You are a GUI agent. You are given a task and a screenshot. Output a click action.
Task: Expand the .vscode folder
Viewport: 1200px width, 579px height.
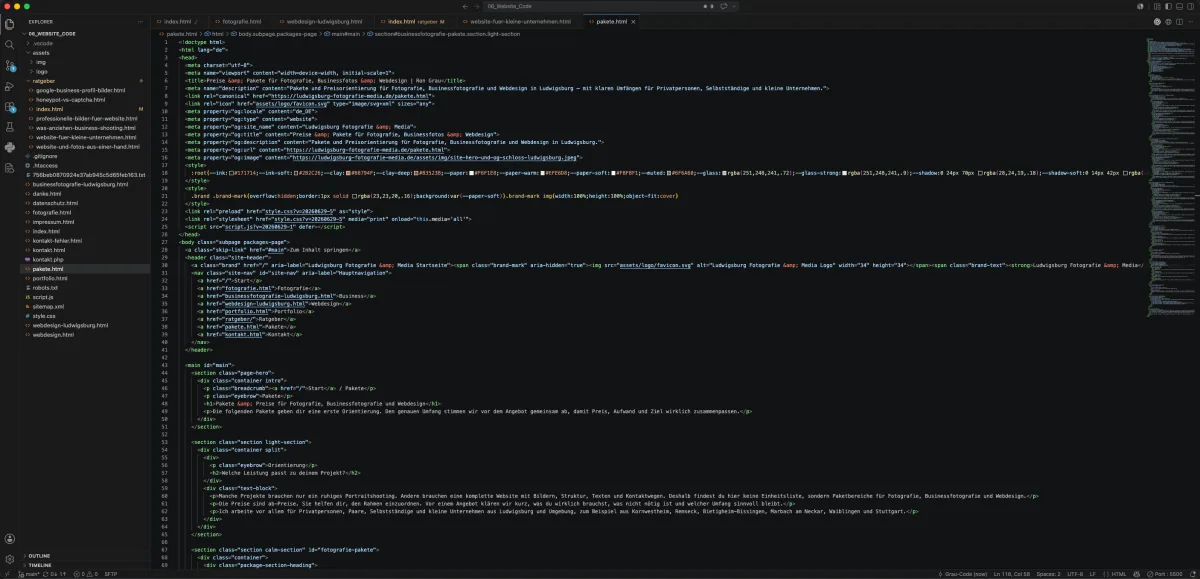pyautogui.click(x=43, y=44)
